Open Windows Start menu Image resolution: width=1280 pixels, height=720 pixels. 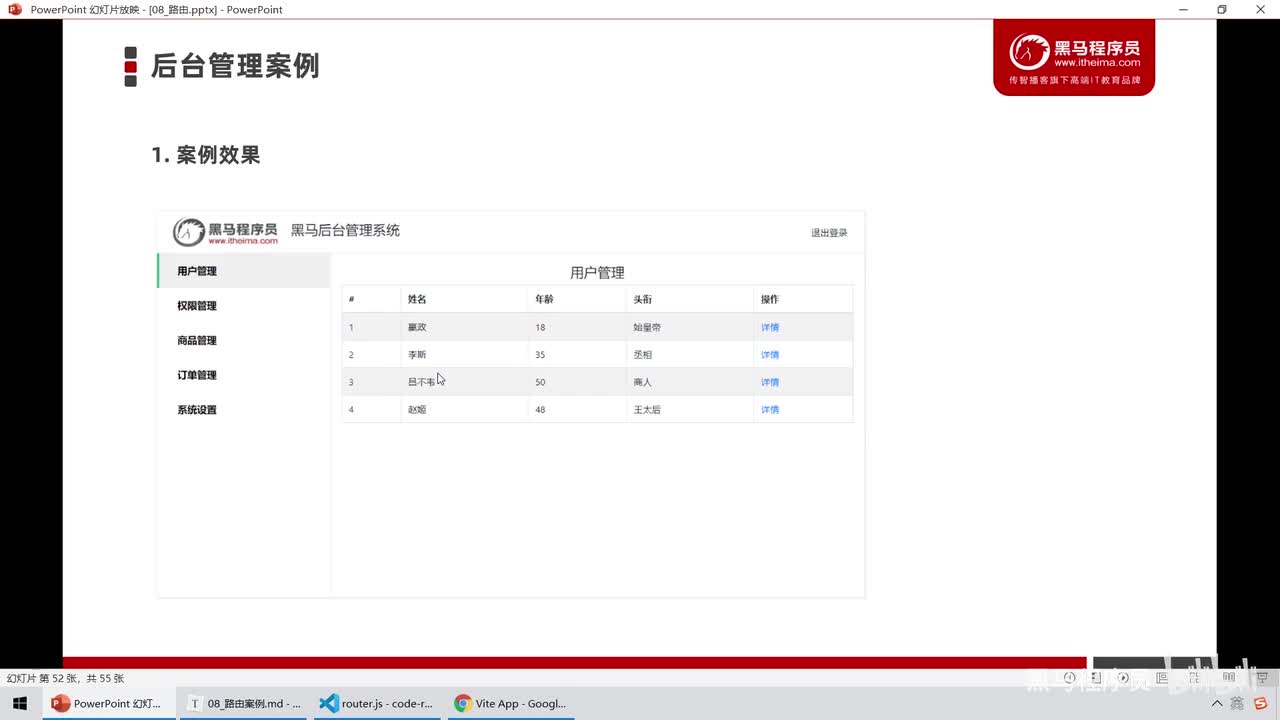(20, 704)
